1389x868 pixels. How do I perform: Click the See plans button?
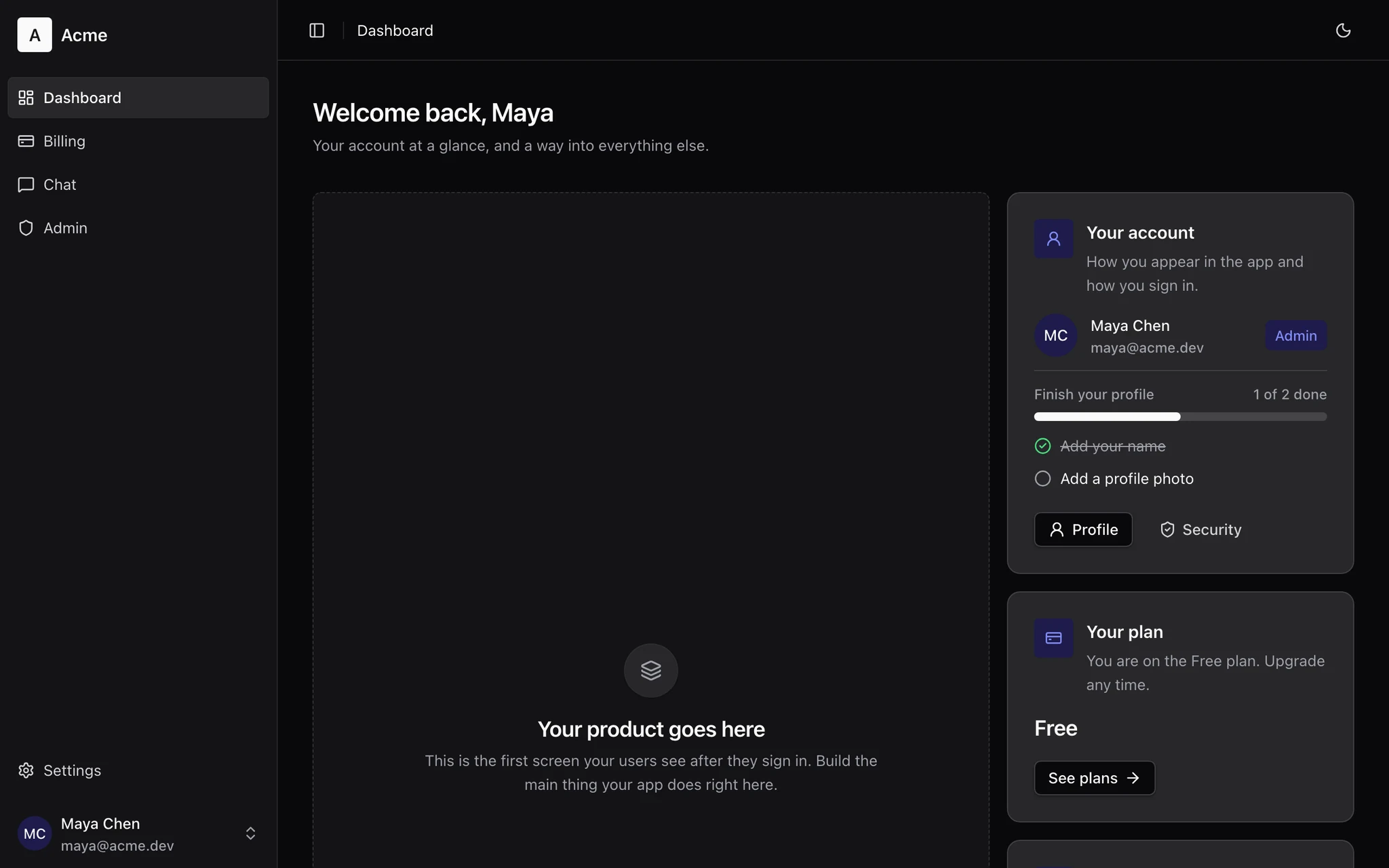1094,778
